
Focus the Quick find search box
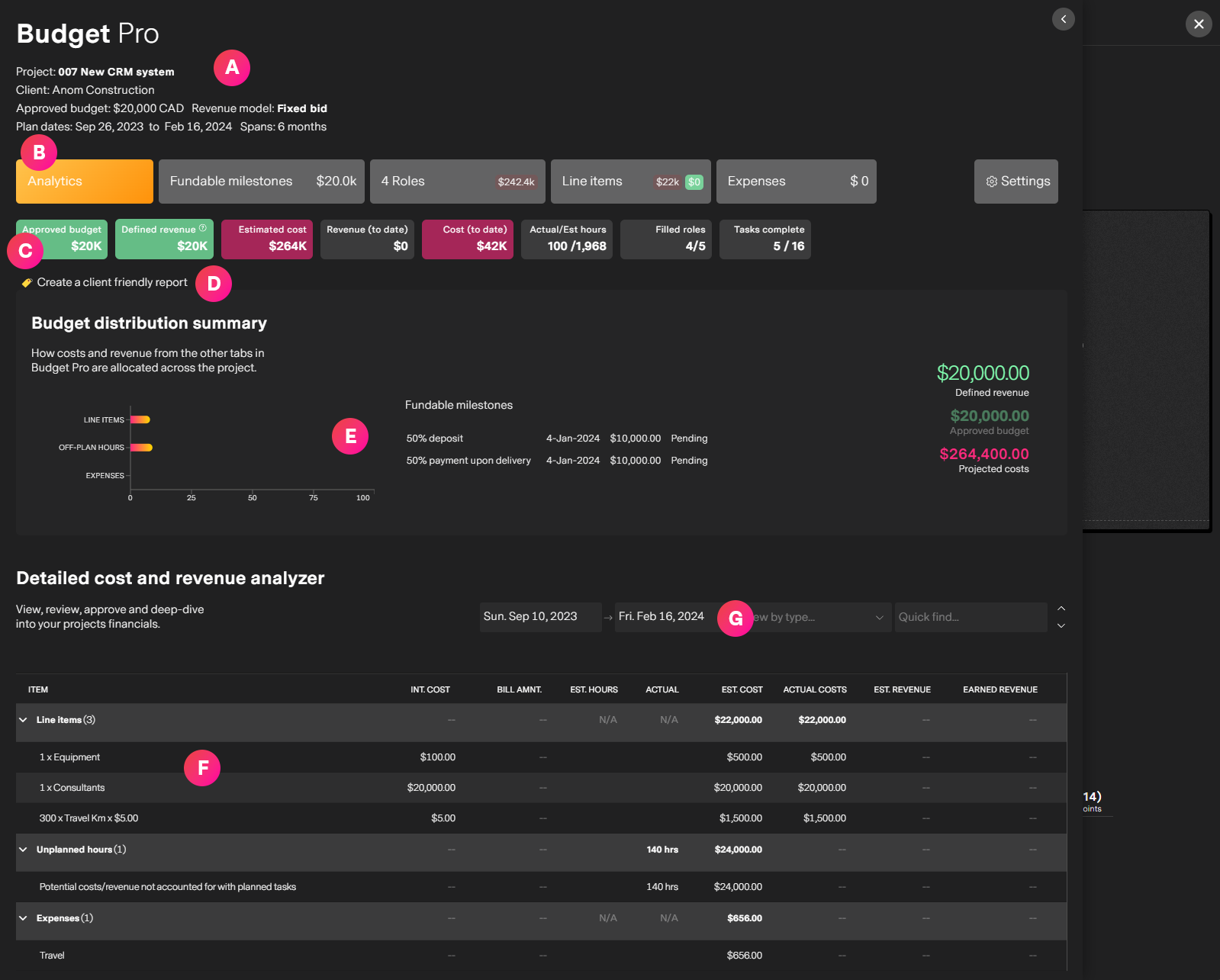pyautogui.click(x=971, y=617)
